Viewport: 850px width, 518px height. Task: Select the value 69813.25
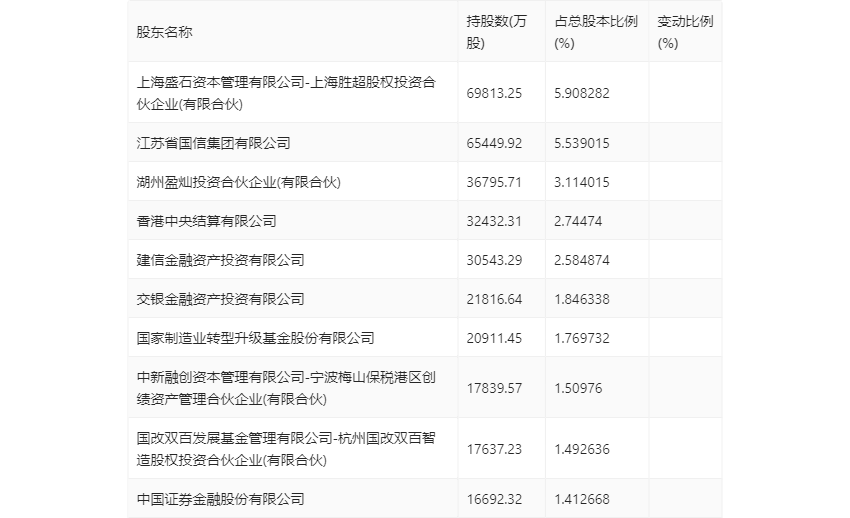494,93
